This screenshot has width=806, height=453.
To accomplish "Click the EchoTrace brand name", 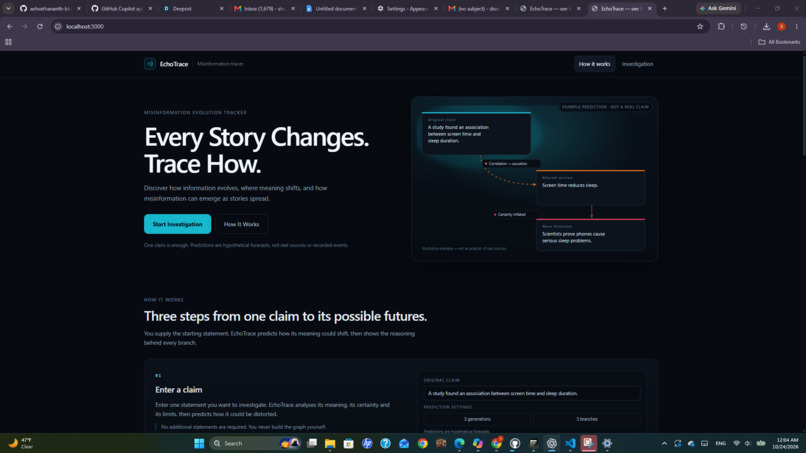I will coord(174,64).
